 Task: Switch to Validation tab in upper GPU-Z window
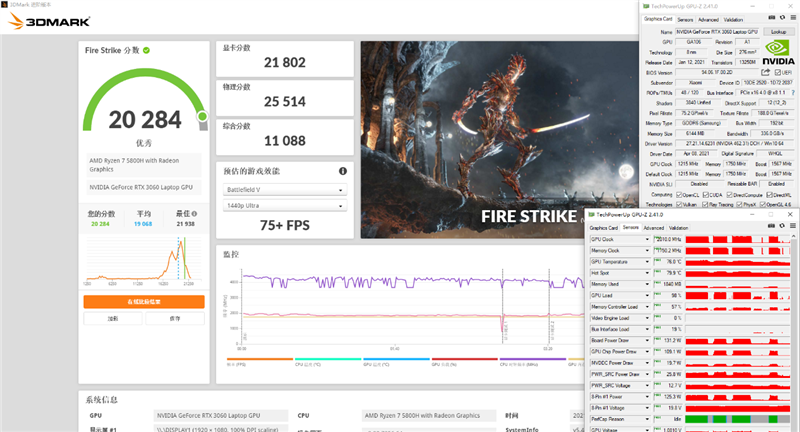click(x=733, y=19)
